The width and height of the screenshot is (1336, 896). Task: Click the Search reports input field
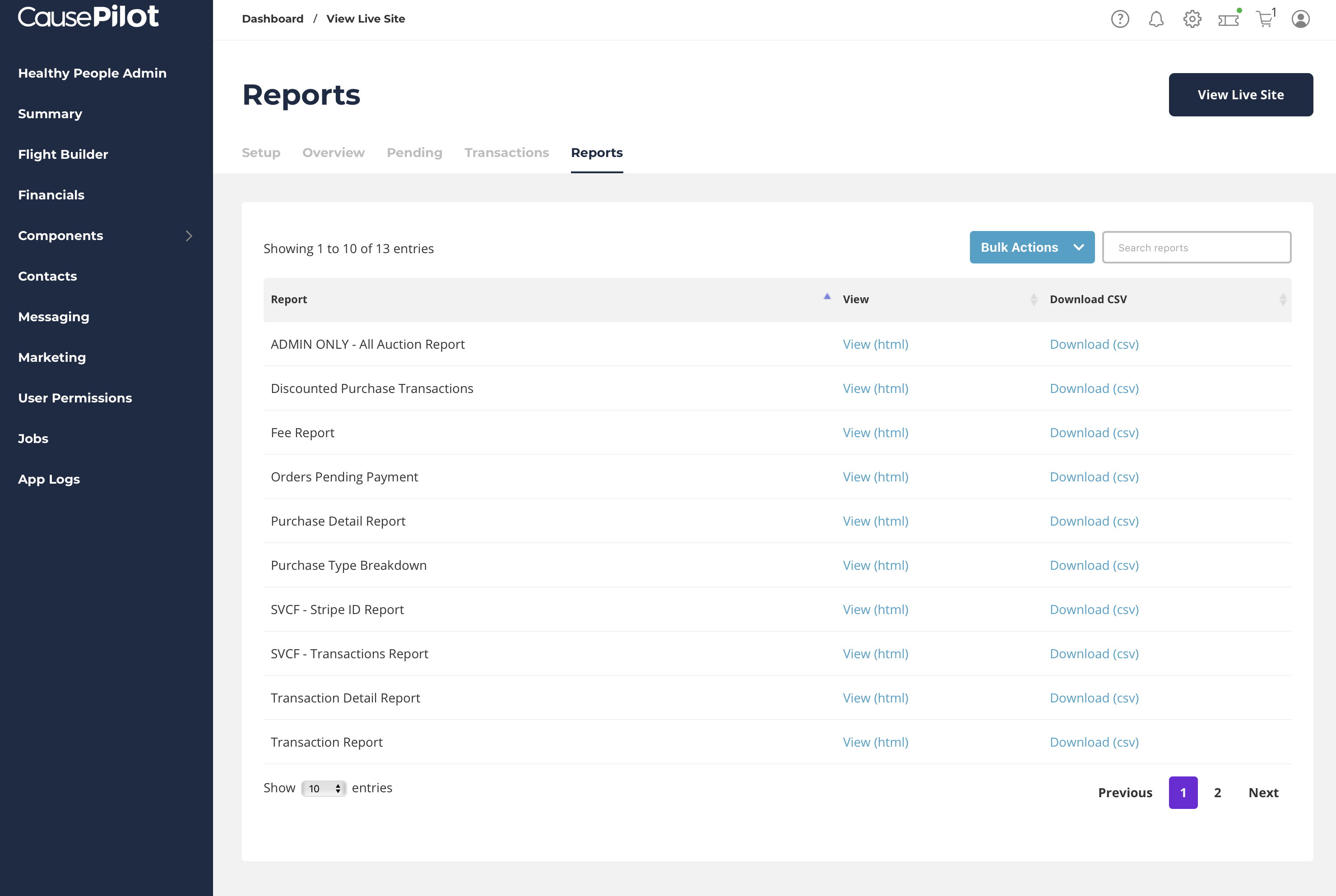pos(1196,247)
